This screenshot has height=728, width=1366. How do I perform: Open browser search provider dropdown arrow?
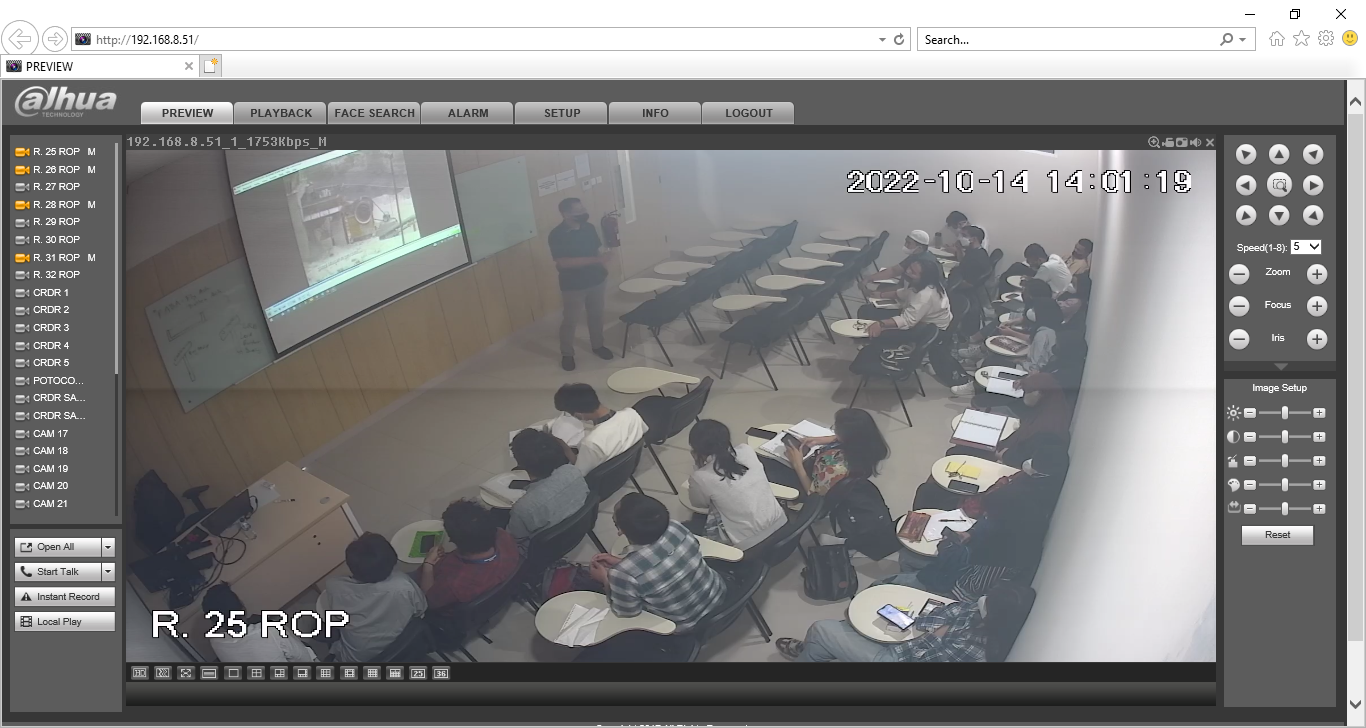[1242, 40]
